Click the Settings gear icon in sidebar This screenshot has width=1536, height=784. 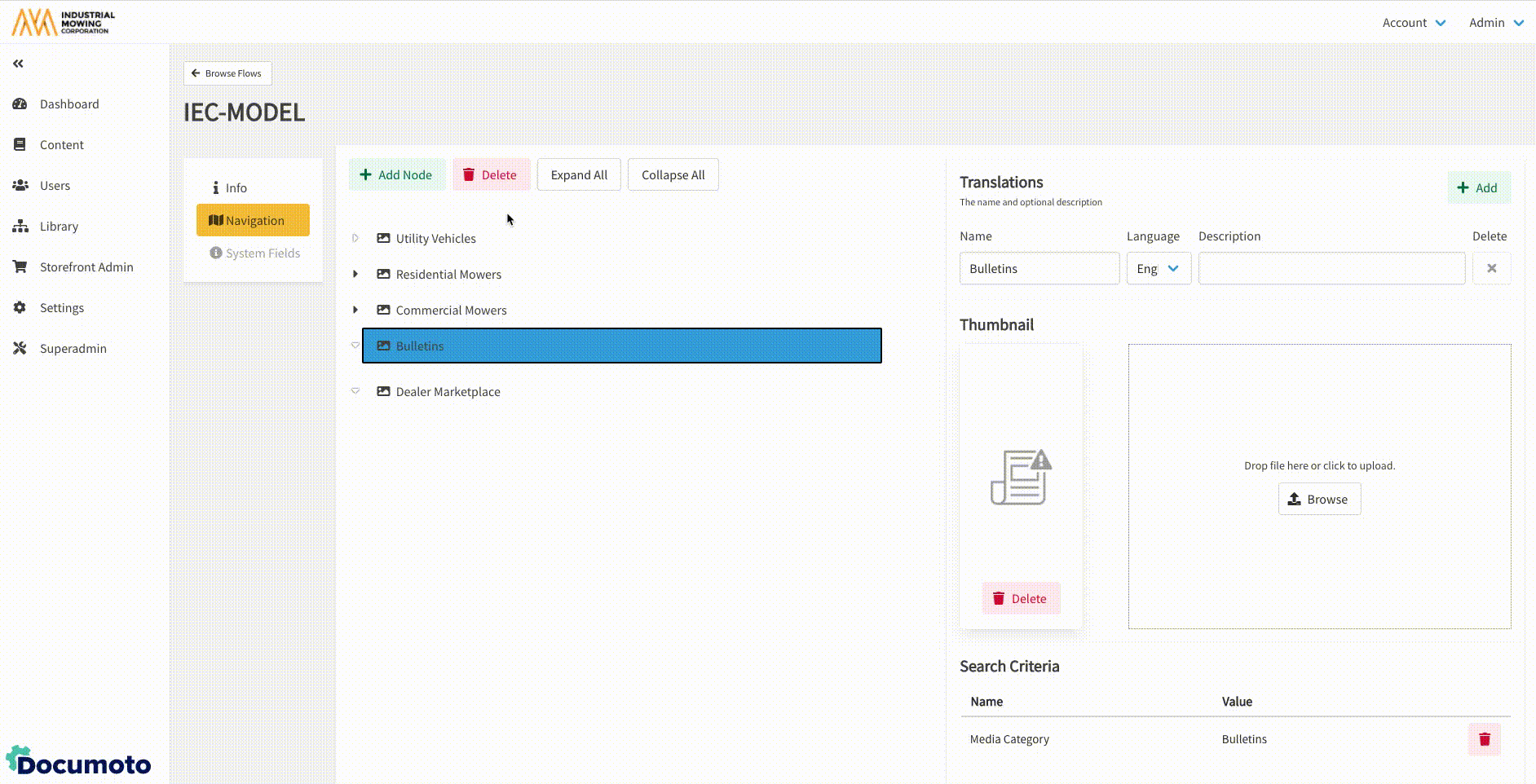tap(20, 308)
